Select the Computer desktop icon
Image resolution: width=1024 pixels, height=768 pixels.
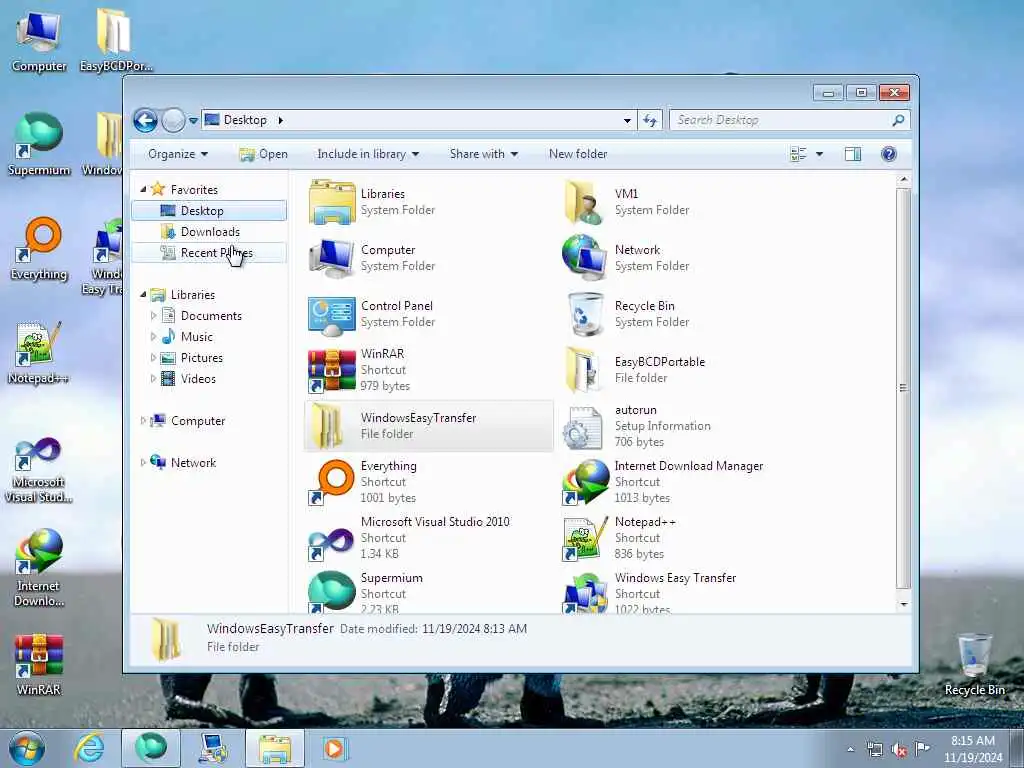click(39, 40)
